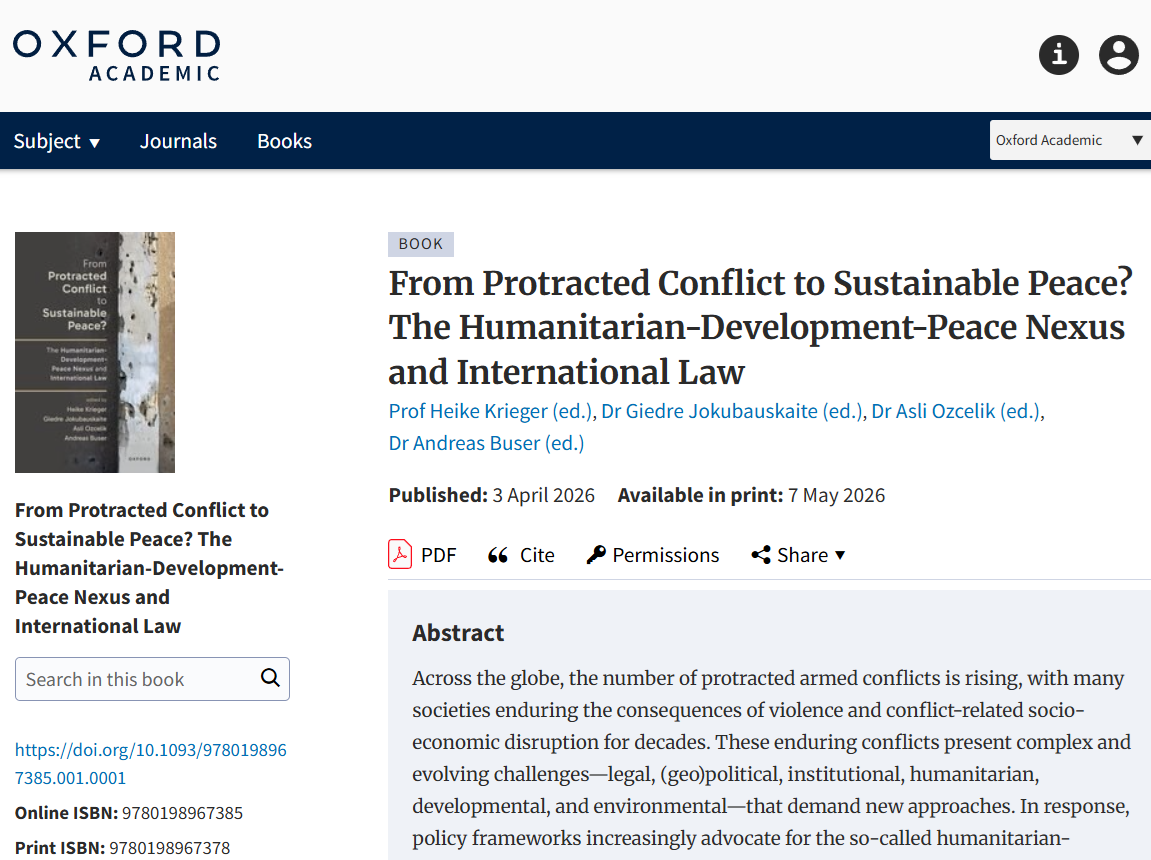Open the Books menu item
The image size is (1151, 860).
284,141
